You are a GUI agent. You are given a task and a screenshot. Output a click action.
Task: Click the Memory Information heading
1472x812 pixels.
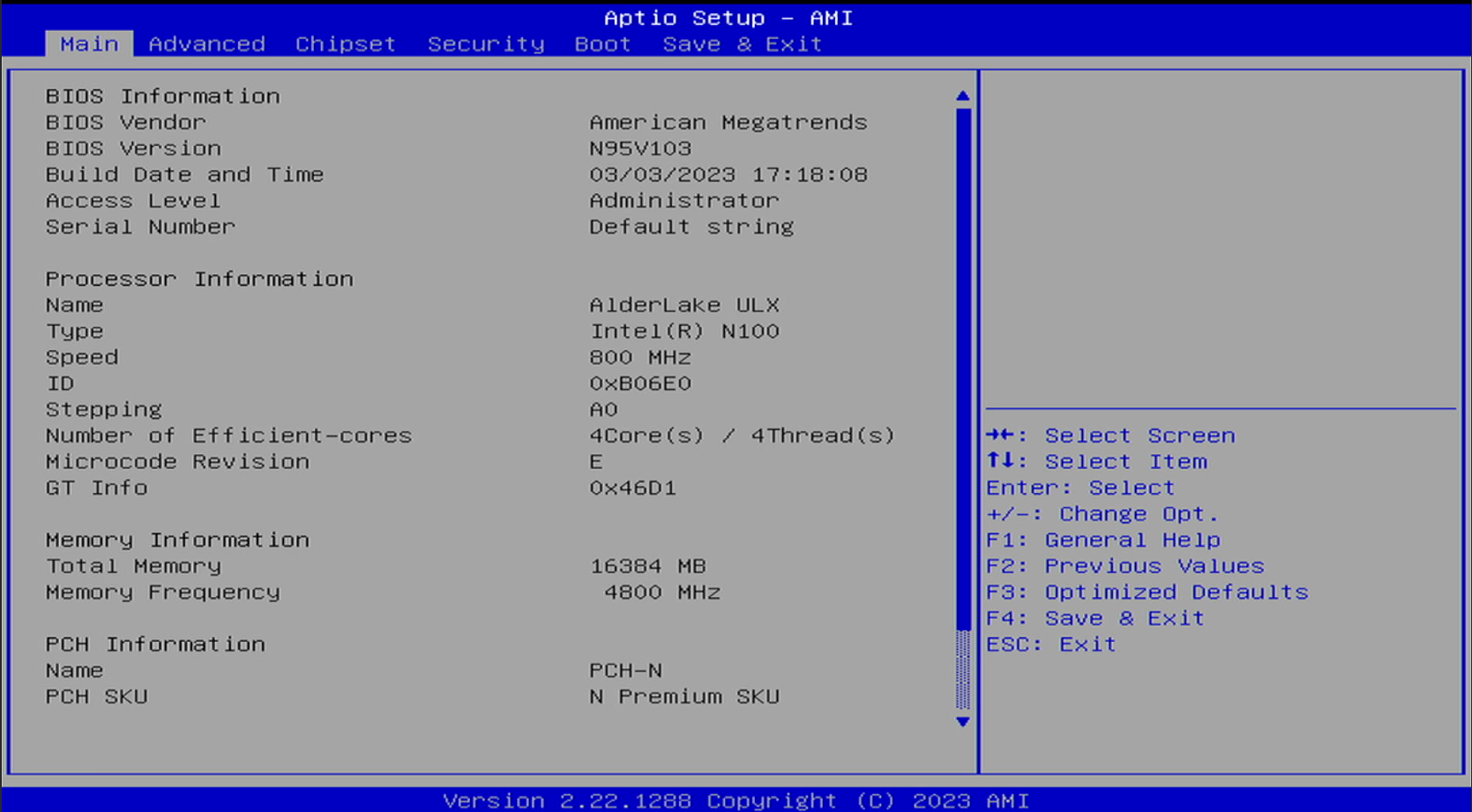177,540
